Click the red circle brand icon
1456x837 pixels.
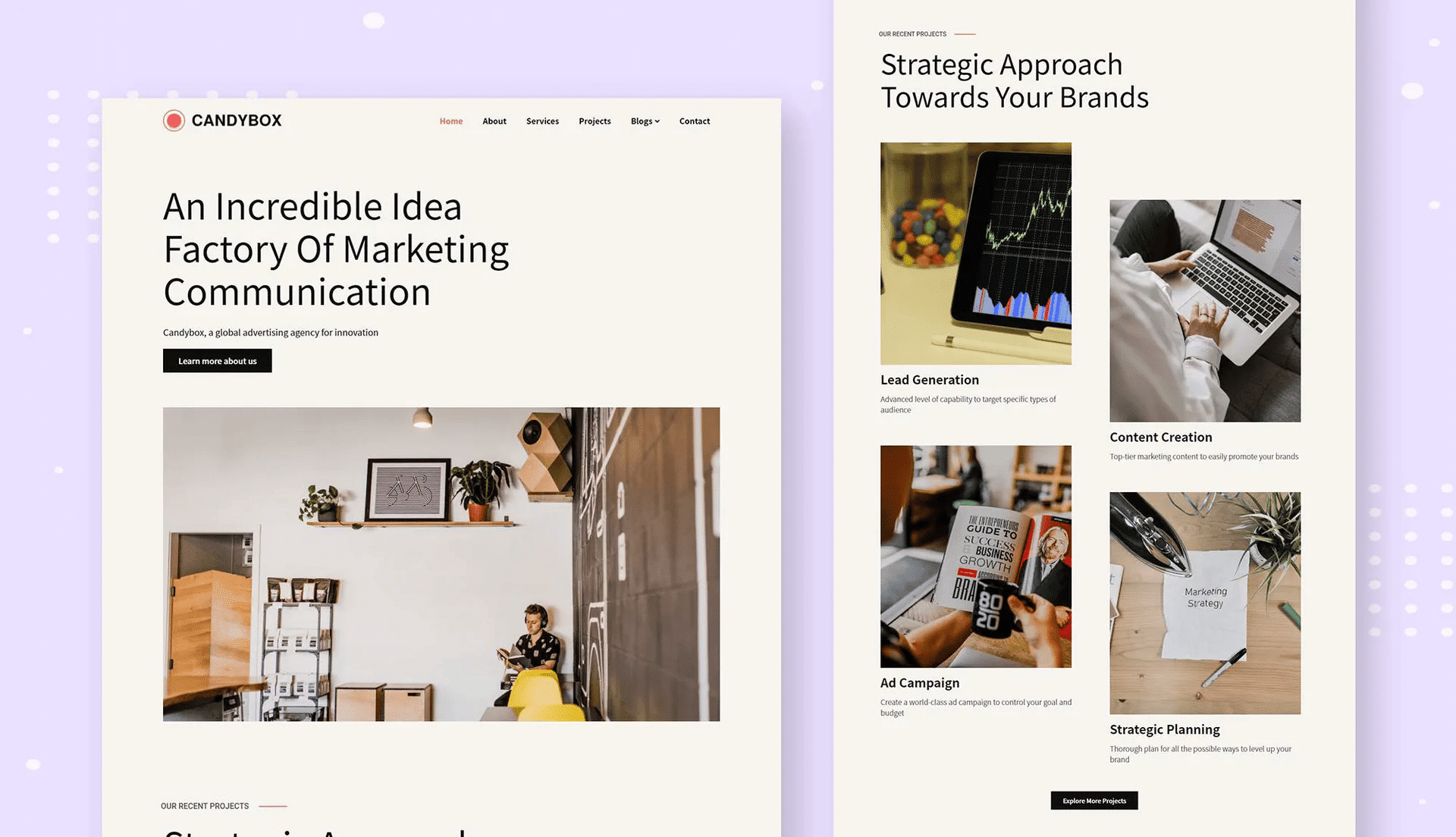tap(173, 120)
